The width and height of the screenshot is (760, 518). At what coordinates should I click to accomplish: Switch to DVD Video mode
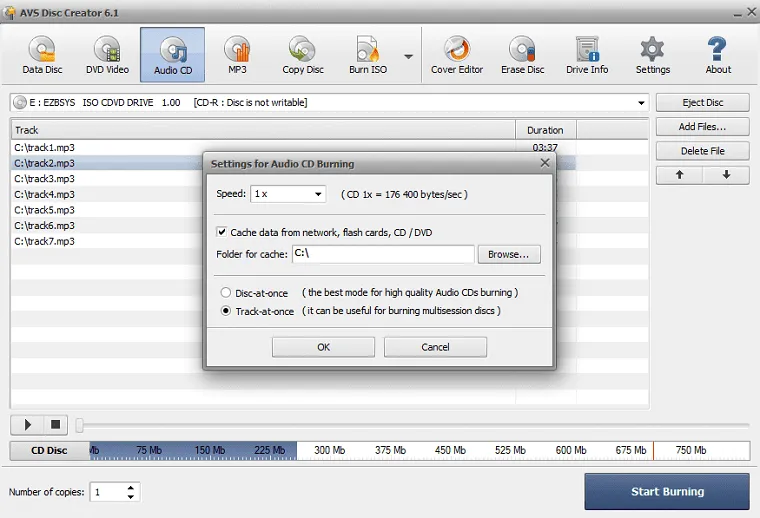(107, 55)
